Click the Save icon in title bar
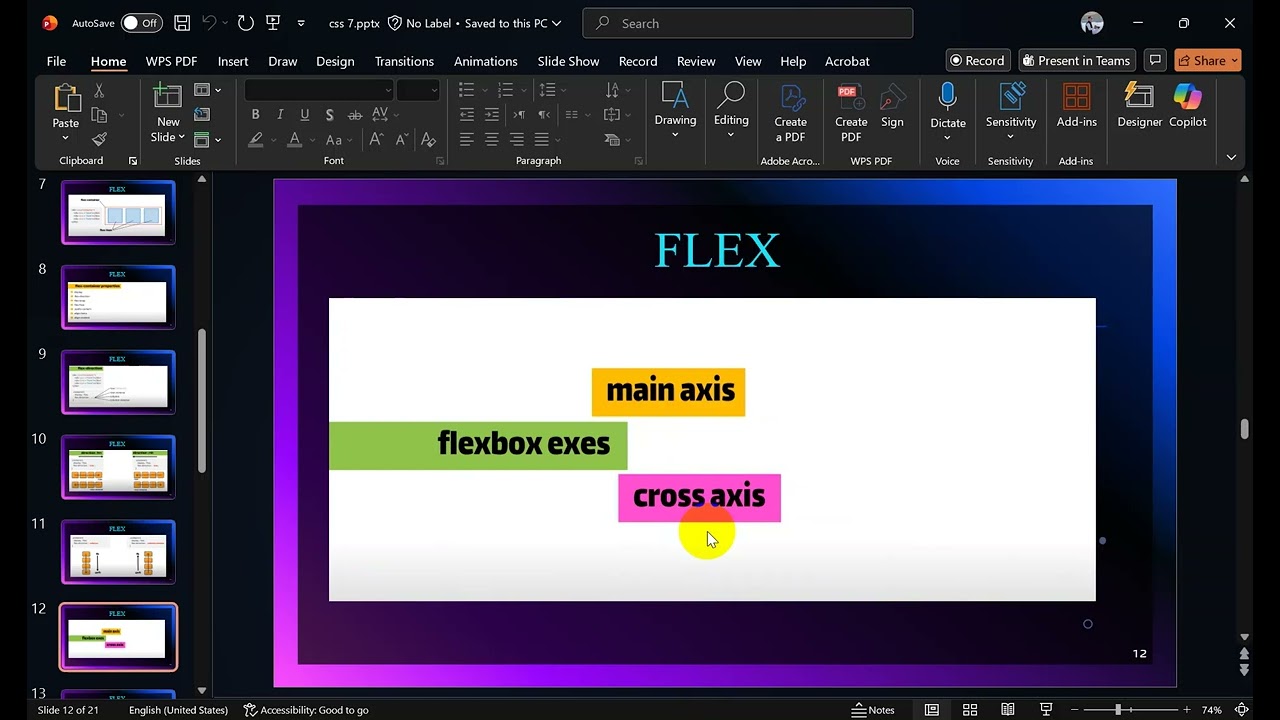The image size is (1280, 720). pyautogui.click(x=182, y=23)
